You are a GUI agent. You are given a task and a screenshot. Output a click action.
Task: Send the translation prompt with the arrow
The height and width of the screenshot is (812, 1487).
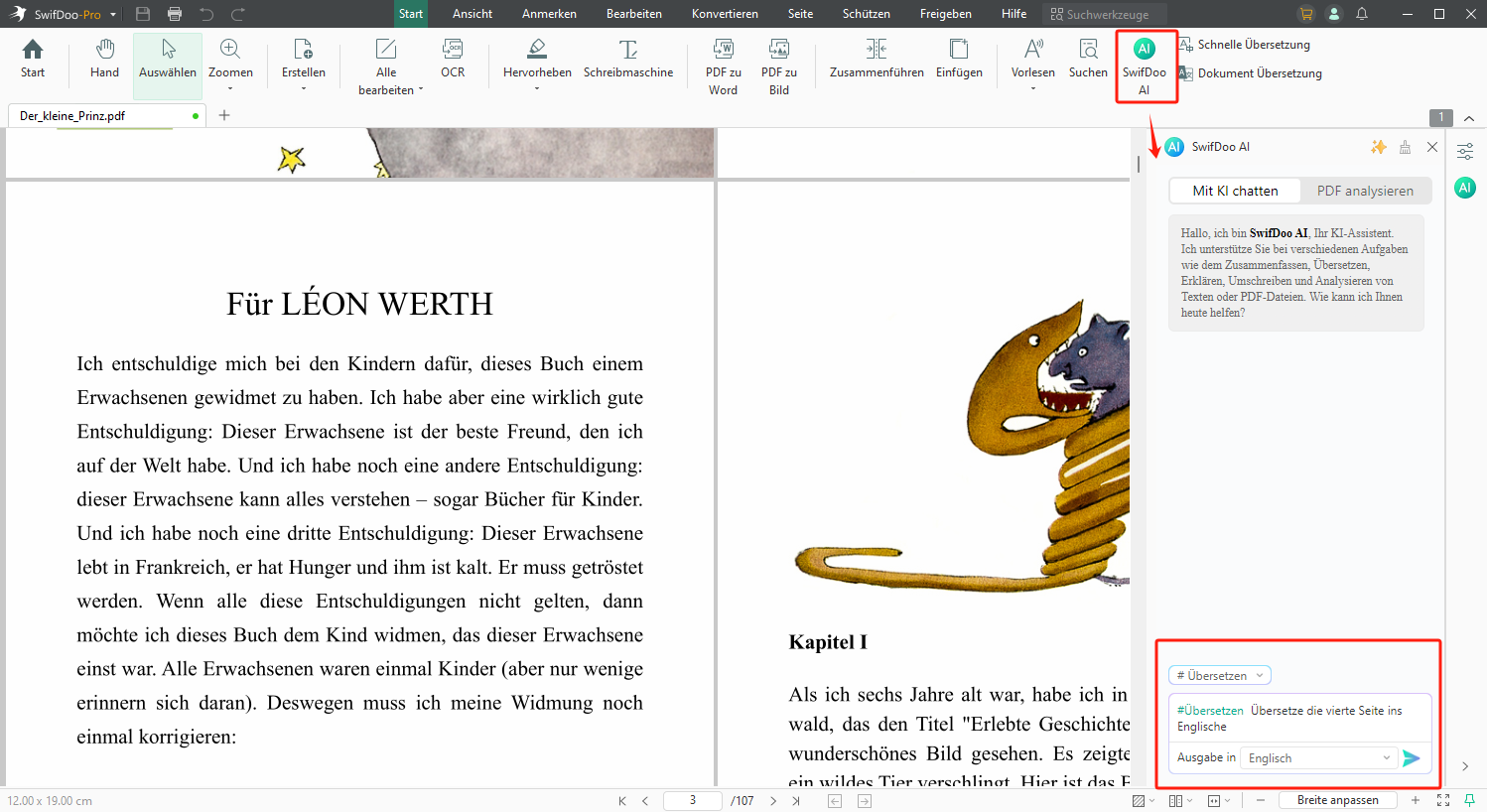pos(1412,758)
